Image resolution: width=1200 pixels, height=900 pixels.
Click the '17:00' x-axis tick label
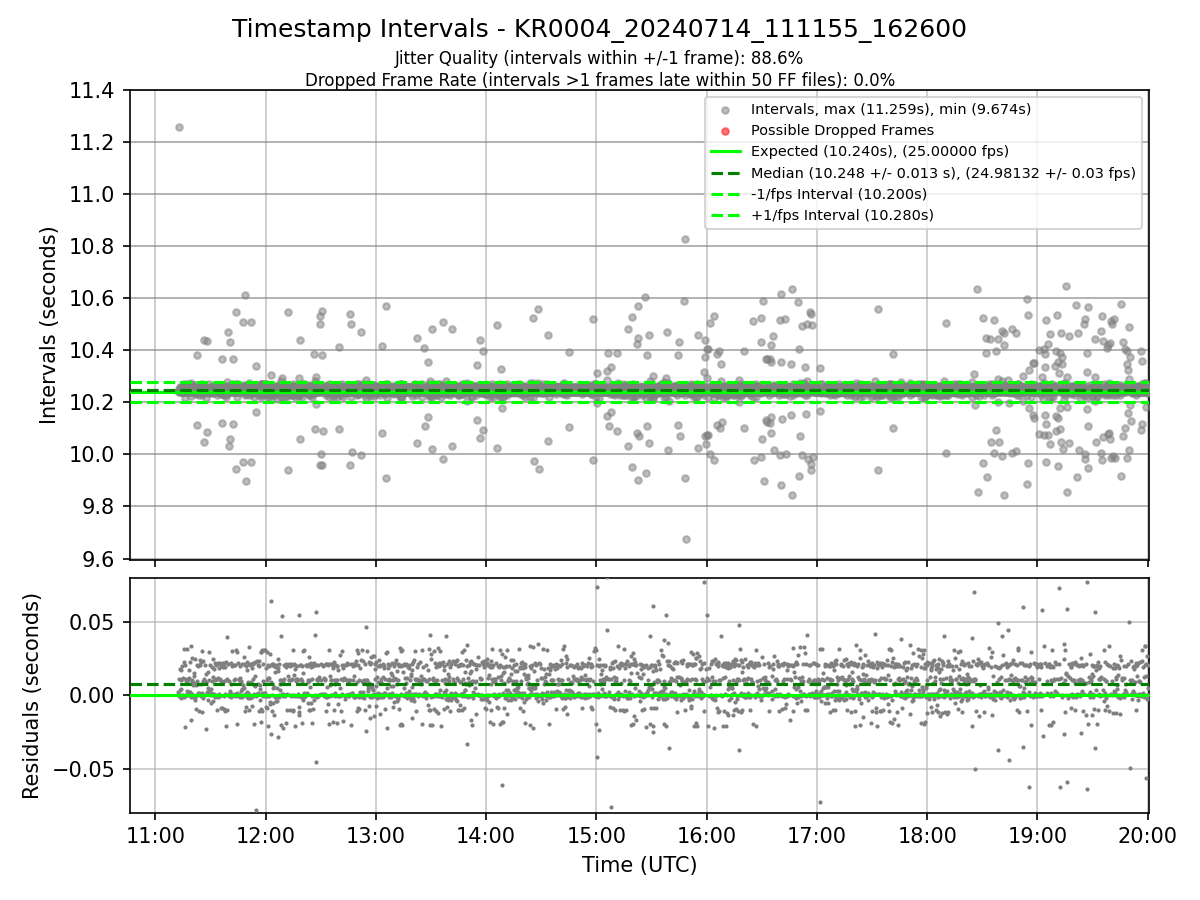(817, 834)
